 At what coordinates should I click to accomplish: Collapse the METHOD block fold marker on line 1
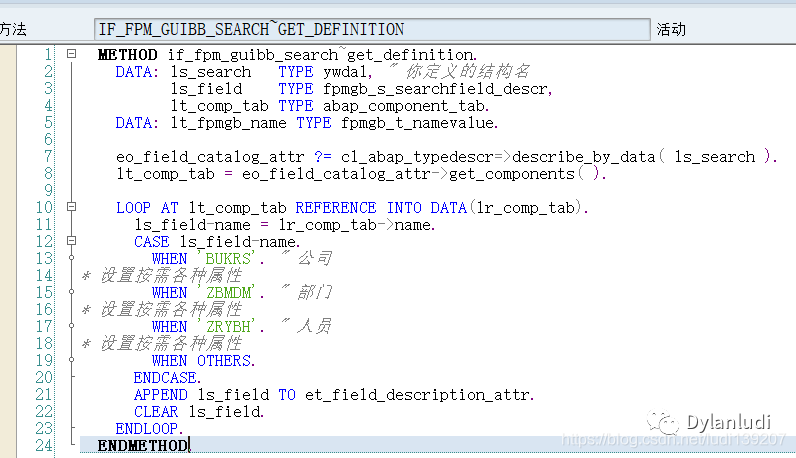(72, 53)
